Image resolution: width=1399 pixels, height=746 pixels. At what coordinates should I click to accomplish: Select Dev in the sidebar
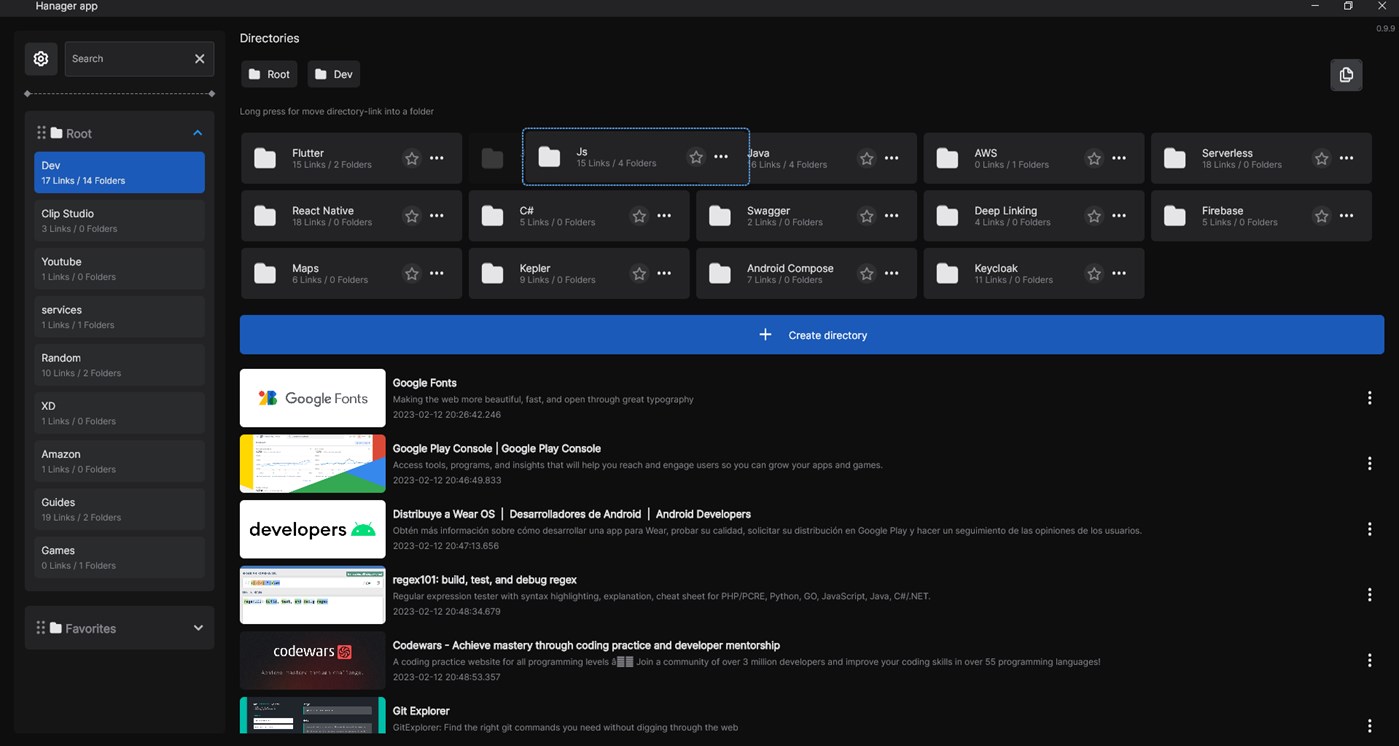[119, 172]
